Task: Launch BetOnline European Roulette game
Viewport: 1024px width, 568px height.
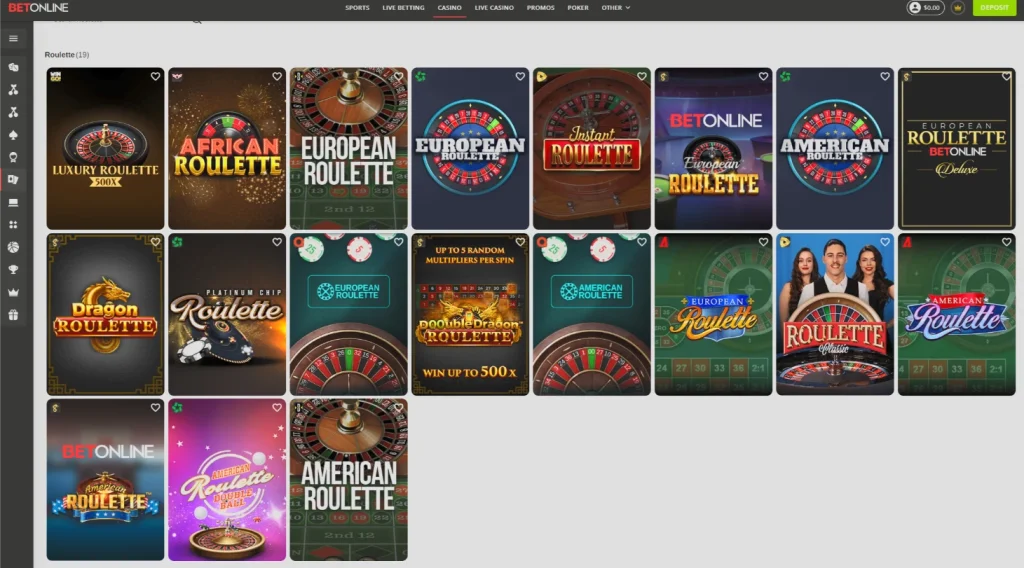Action: click(713, 149)
